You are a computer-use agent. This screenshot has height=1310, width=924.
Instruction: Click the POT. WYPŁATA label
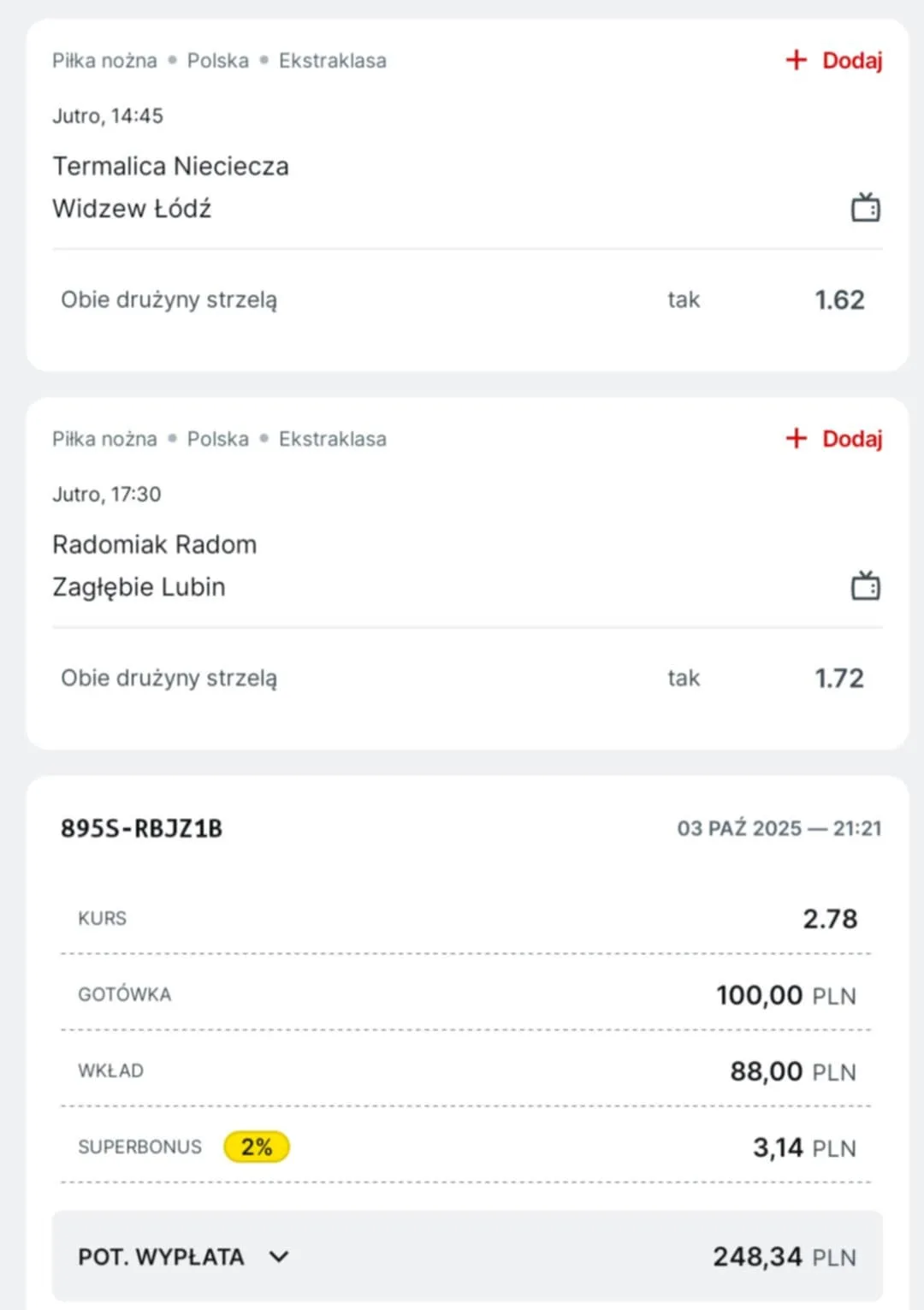point(161,1256)
